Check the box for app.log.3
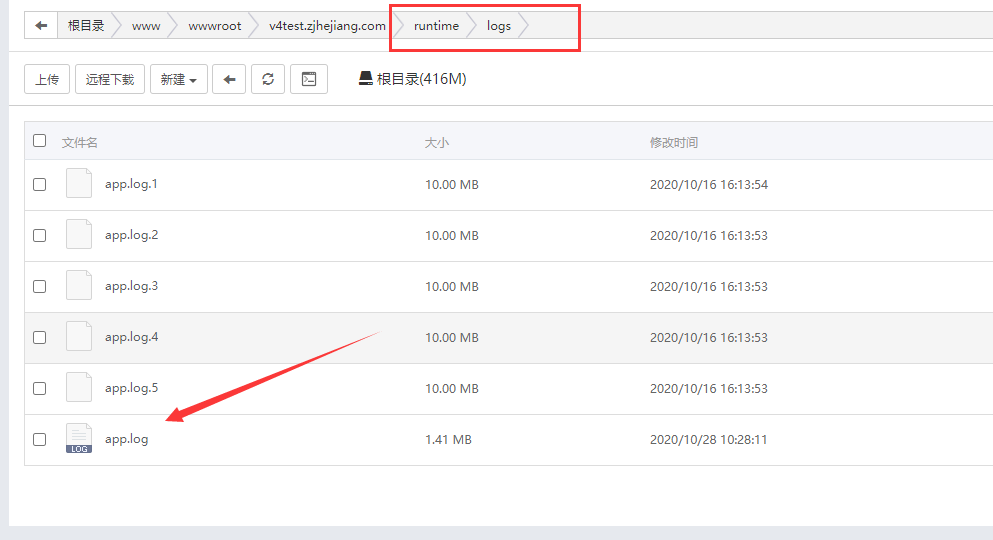Image resolution: width=993 pixels, height=540 pixels. 40,287
